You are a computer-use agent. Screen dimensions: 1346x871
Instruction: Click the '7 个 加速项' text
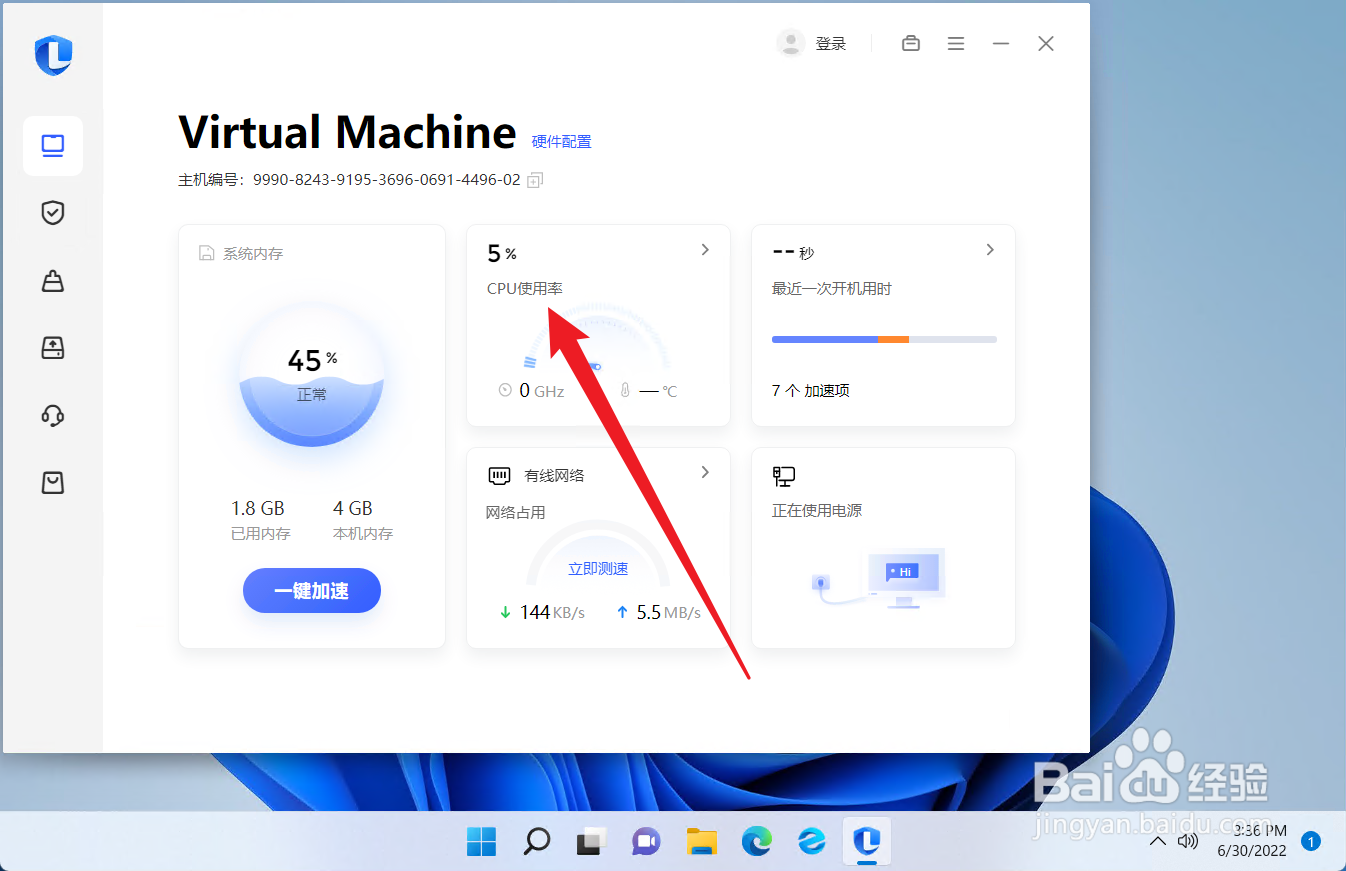[811, 391]
